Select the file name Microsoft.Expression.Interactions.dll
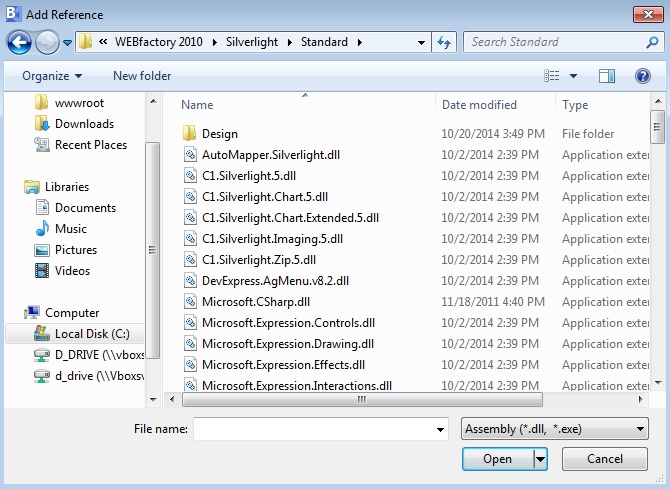 coord(297,385)
